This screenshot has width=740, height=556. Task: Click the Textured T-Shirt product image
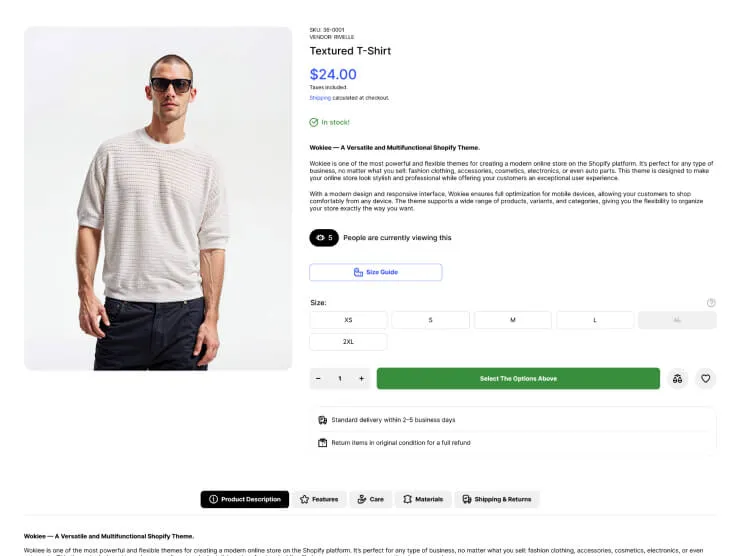pos(157,198)
